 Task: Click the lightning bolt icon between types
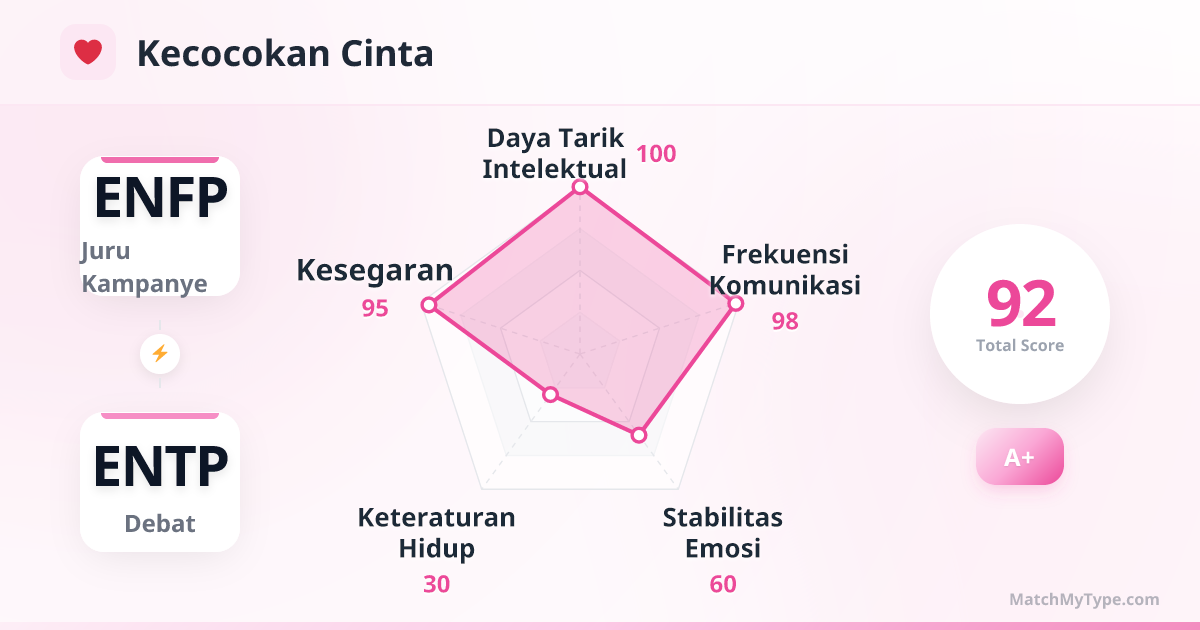tap(160, 353)
